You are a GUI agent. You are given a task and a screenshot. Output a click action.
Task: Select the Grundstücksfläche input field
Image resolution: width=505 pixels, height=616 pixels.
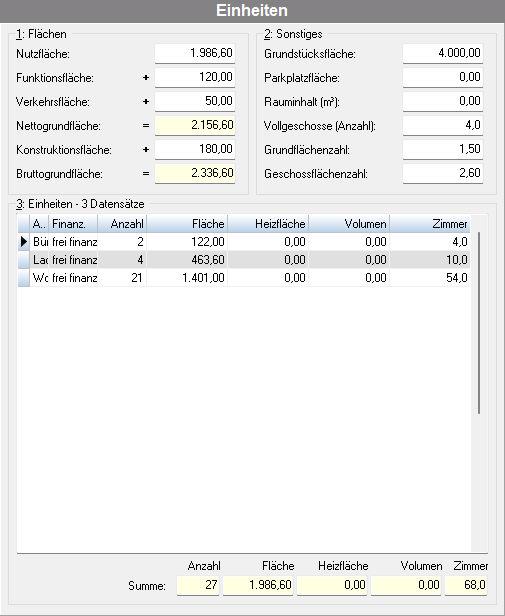tap(443, 53)
